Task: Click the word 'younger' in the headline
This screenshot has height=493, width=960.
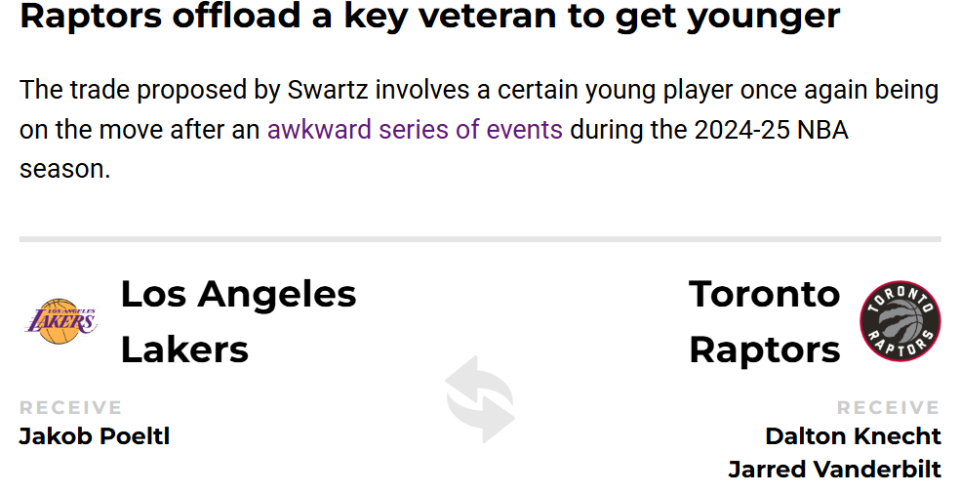Action: click(x=763, y=18)
